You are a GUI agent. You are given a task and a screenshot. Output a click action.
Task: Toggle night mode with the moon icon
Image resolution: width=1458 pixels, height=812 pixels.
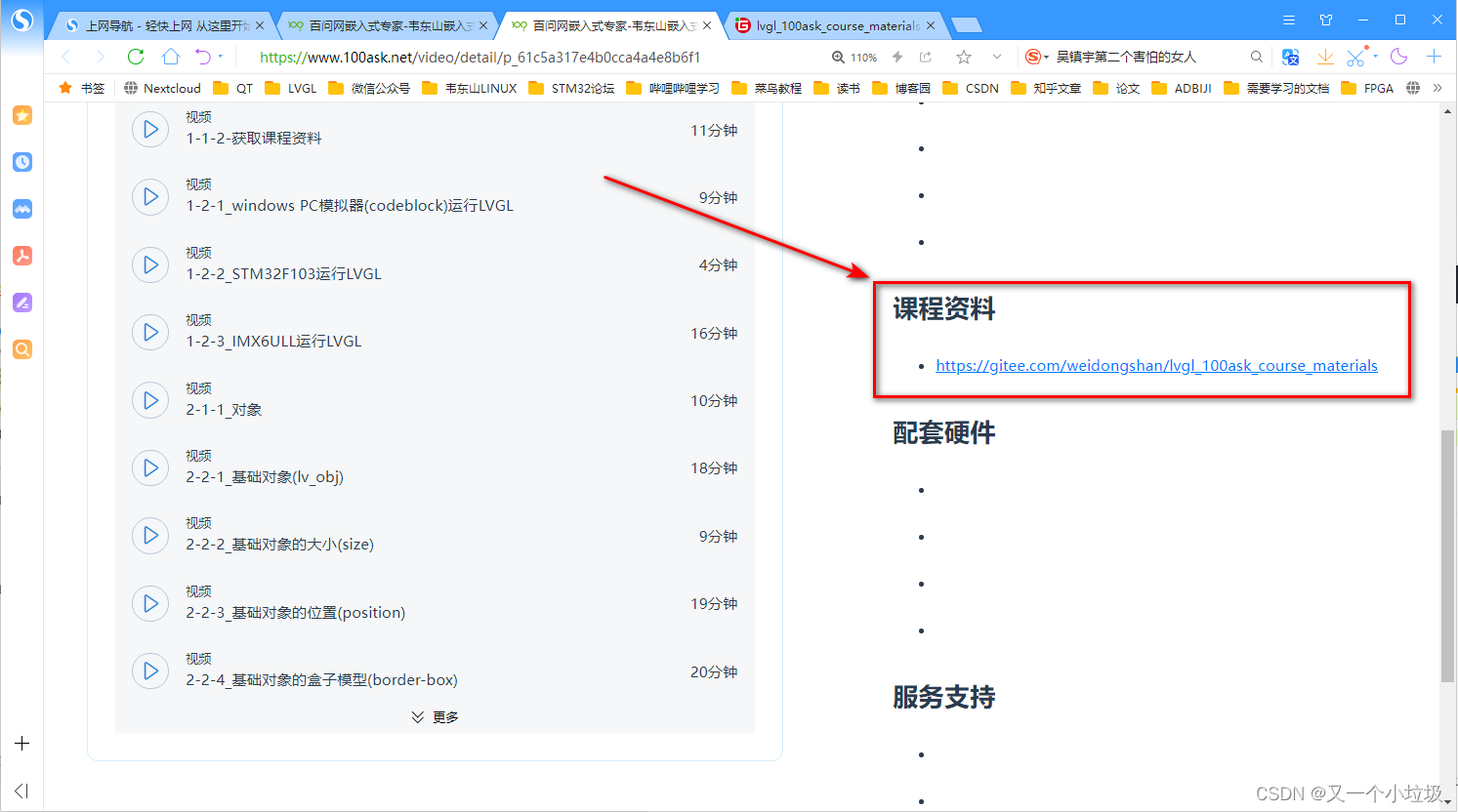point(1399,57)
